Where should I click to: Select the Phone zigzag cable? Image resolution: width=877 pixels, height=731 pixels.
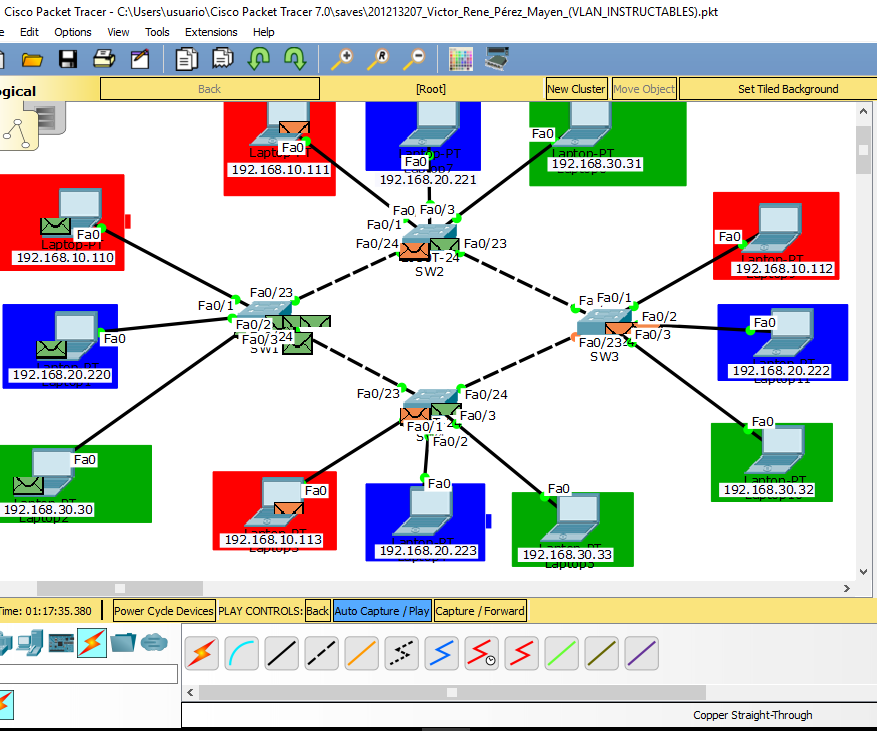[402, 653]
